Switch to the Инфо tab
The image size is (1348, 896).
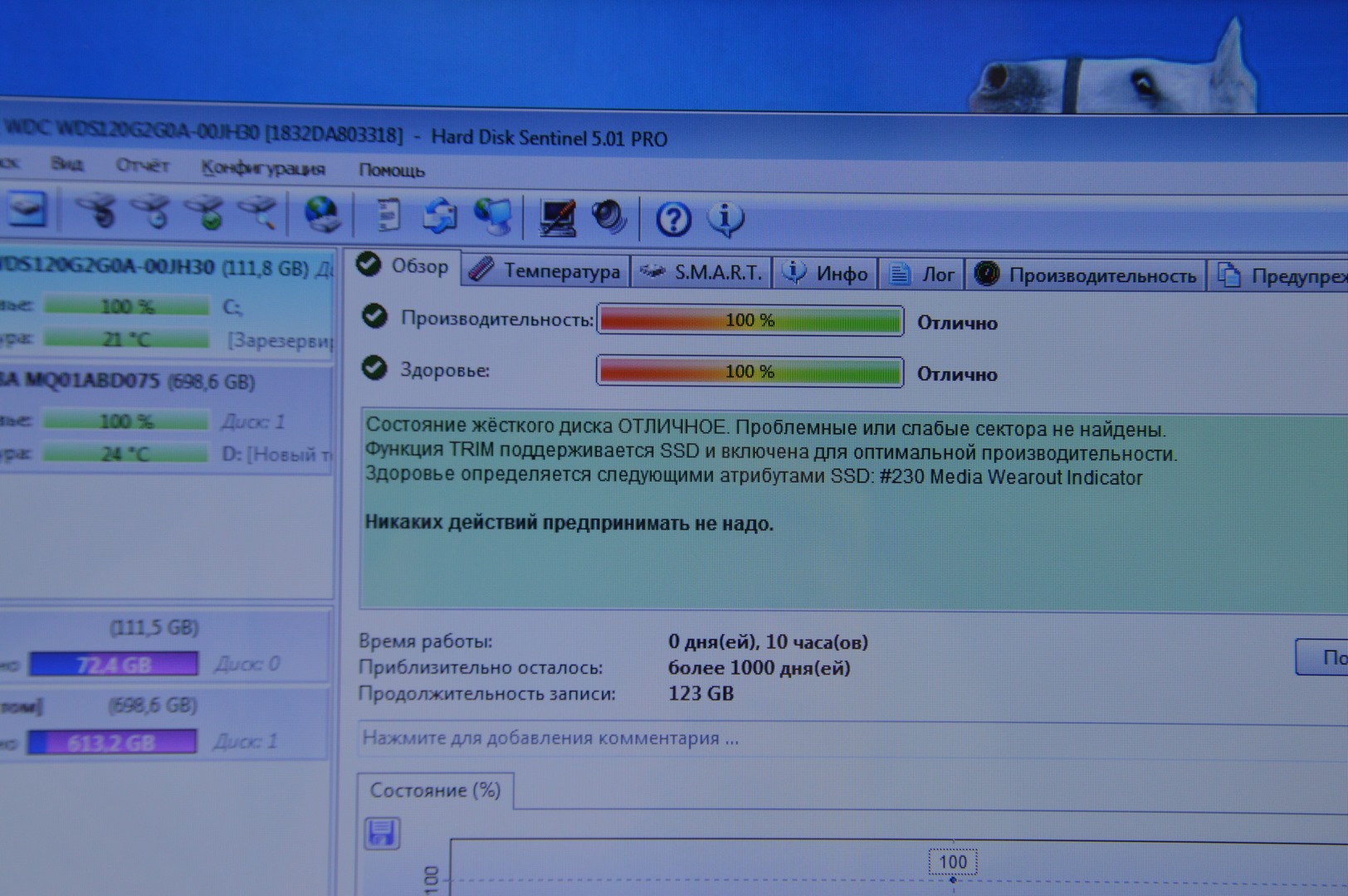(826, 273)
